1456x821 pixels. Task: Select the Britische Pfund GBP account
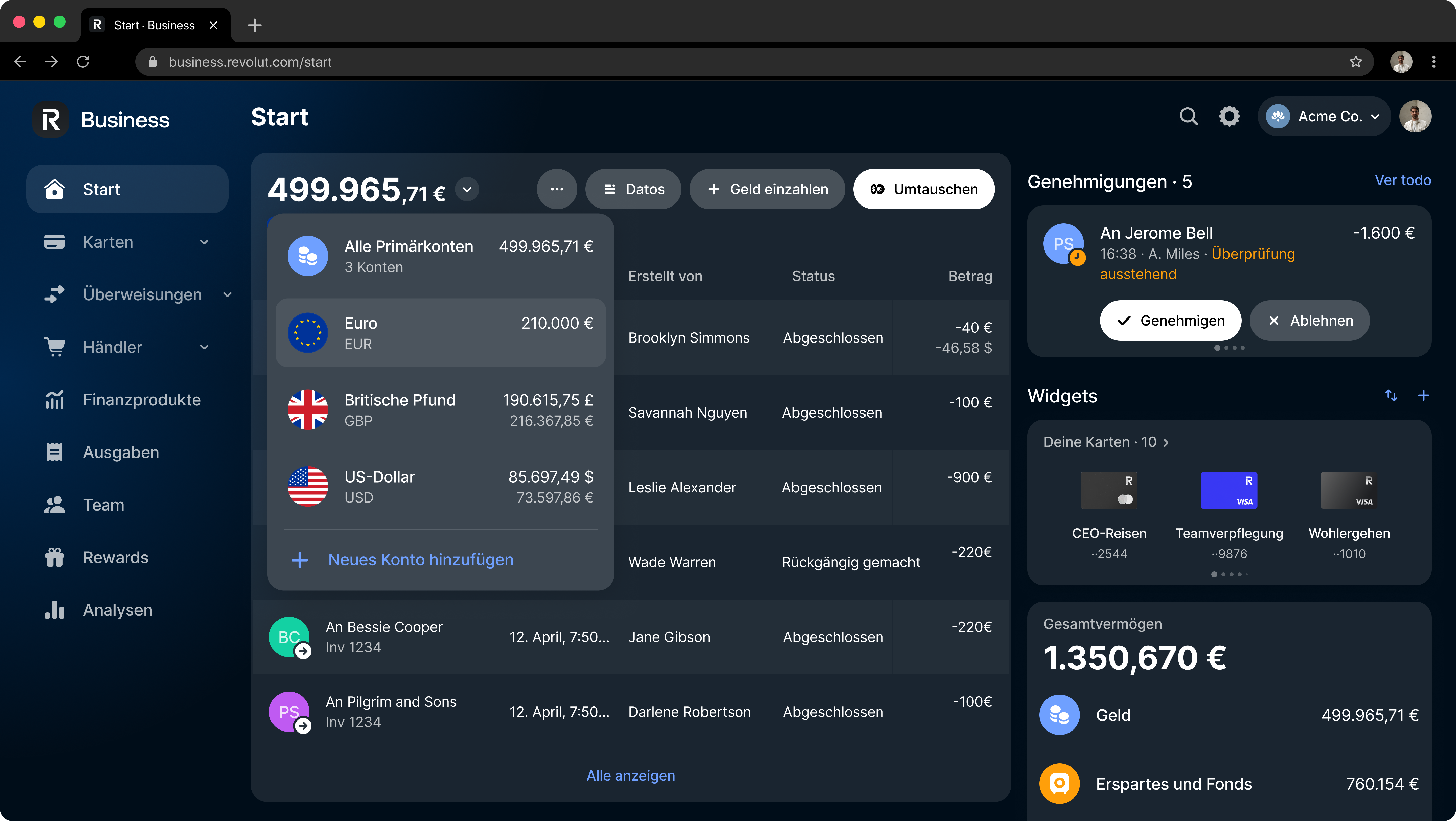tap(440, 410)
